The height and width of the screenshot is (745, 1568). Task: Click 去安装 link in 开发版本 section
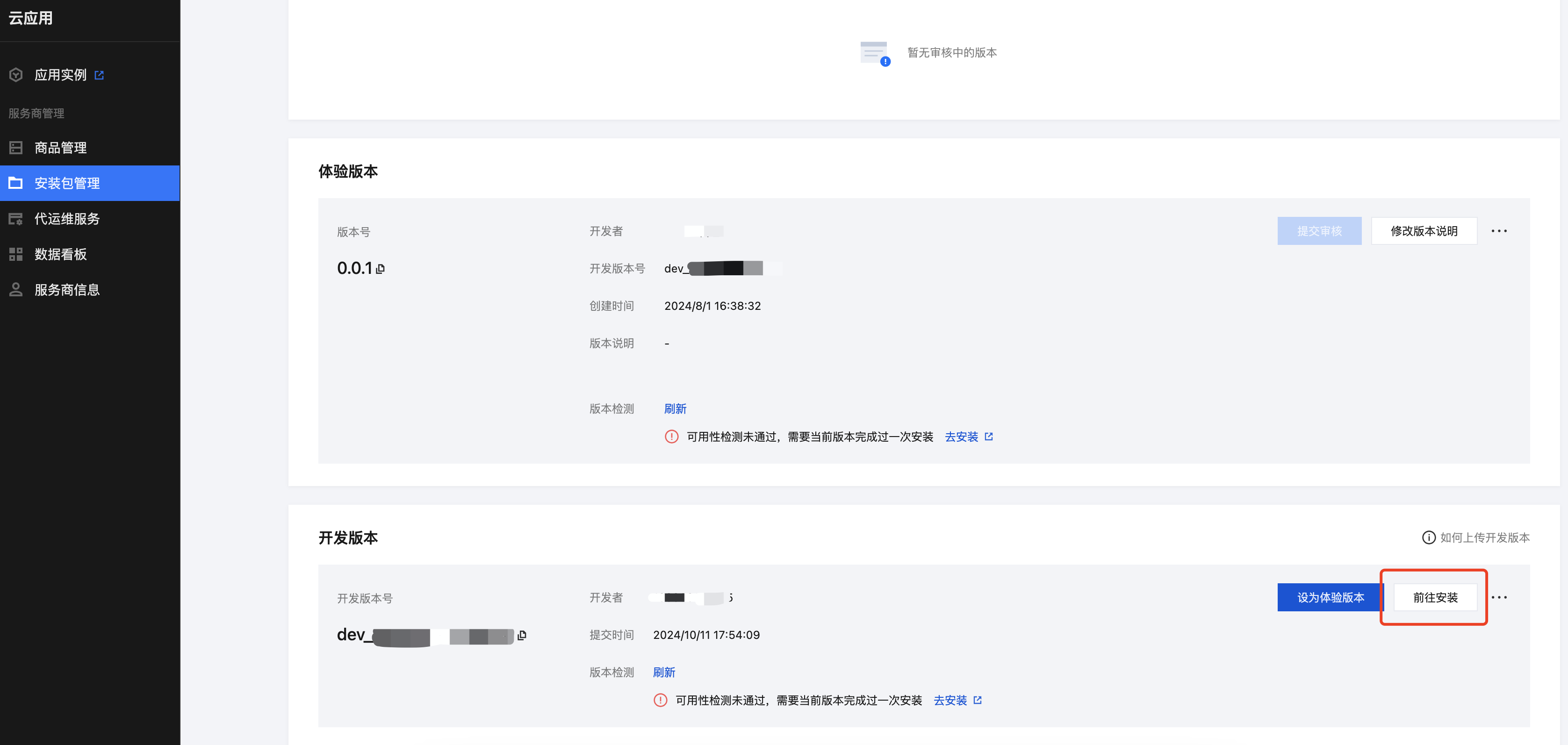[x=949, y=701]
